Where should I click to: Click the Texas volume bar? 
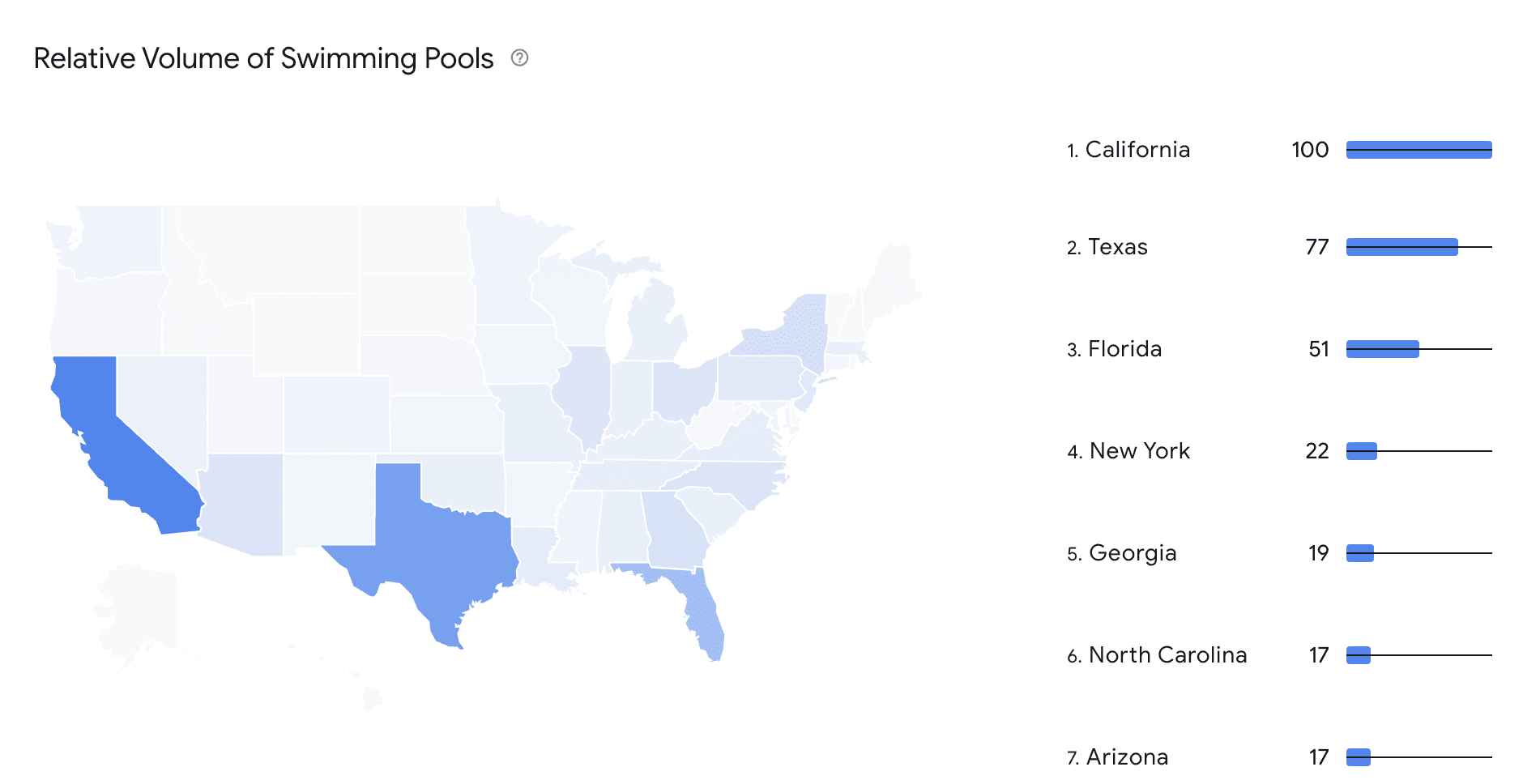coord(1402,247)
